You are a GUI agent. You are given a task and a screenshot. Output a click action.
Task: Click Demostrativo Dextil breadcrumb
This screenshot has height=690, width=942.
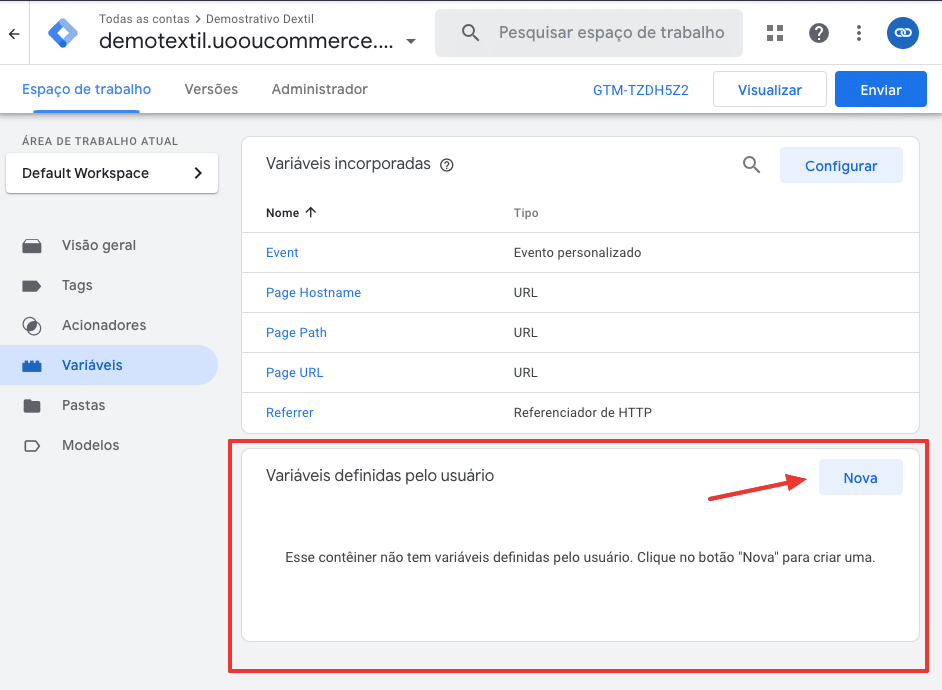tap(260, 19)
